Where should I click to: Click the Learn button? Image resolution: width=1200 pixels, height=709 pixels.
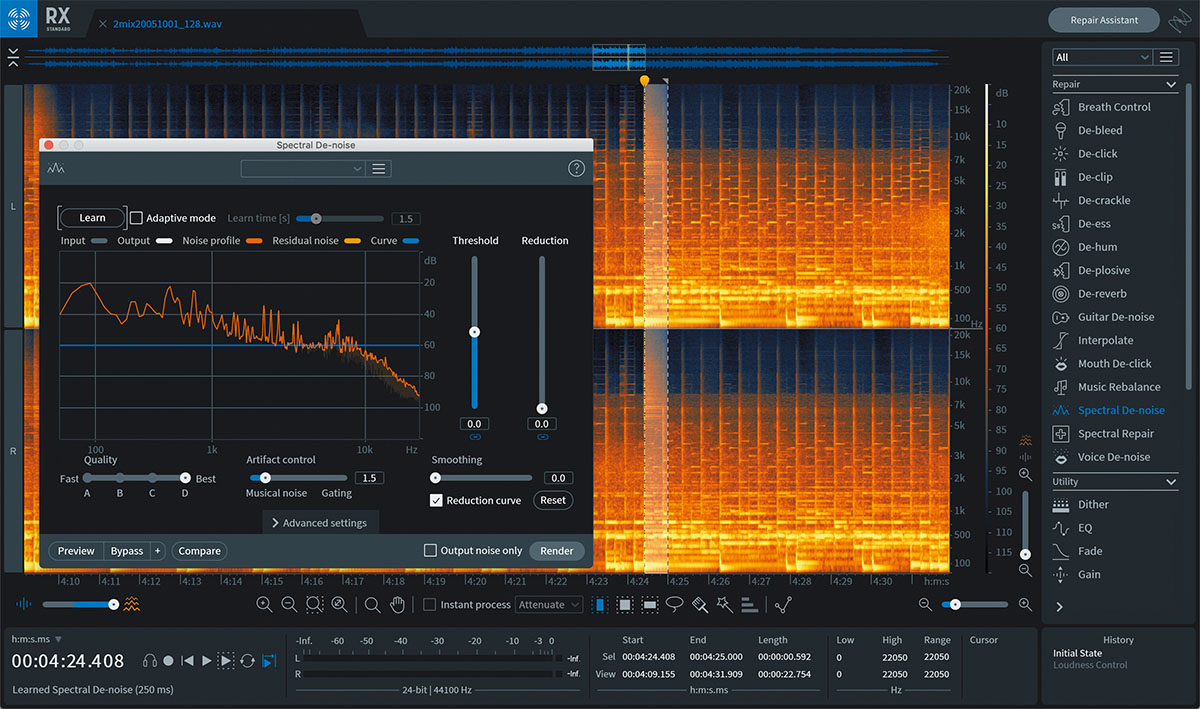(92, 218)
